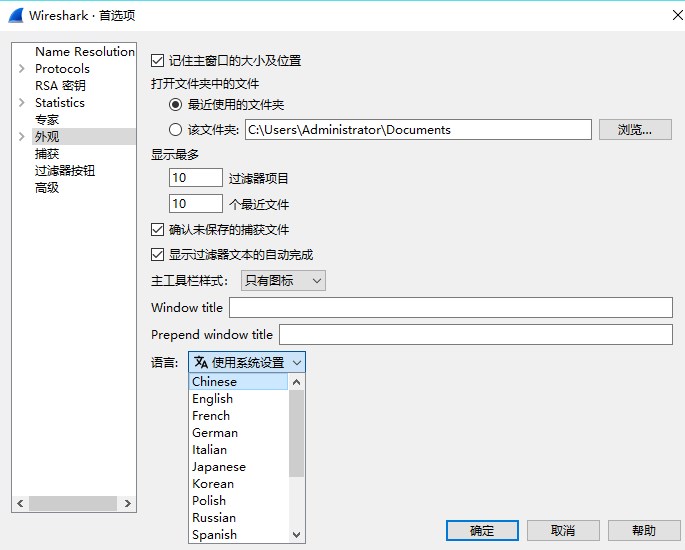
Task: Open the 主工具栏样式 dropdown
Action: 283,280
